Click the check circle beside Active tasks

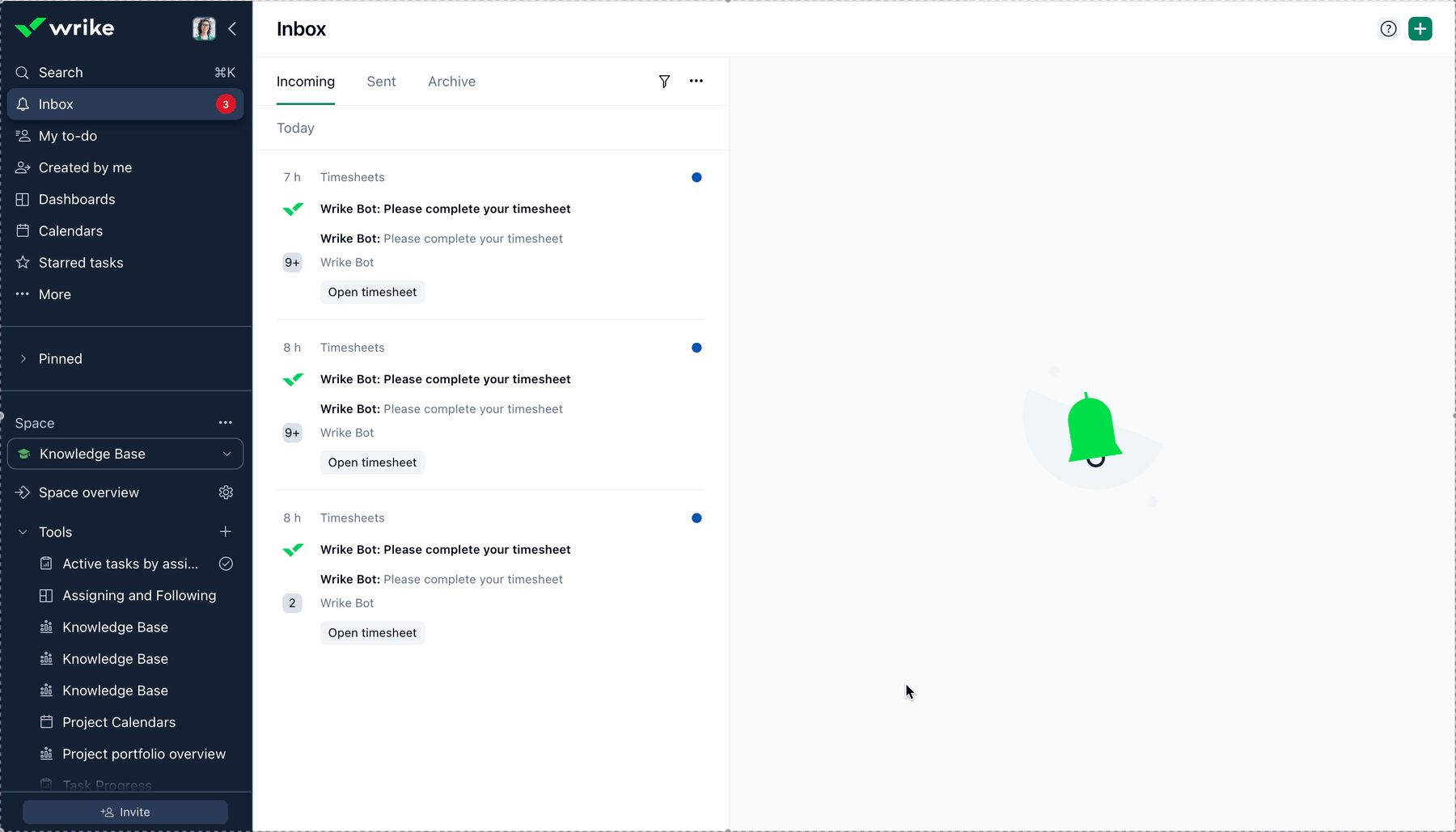click(226, 564)
